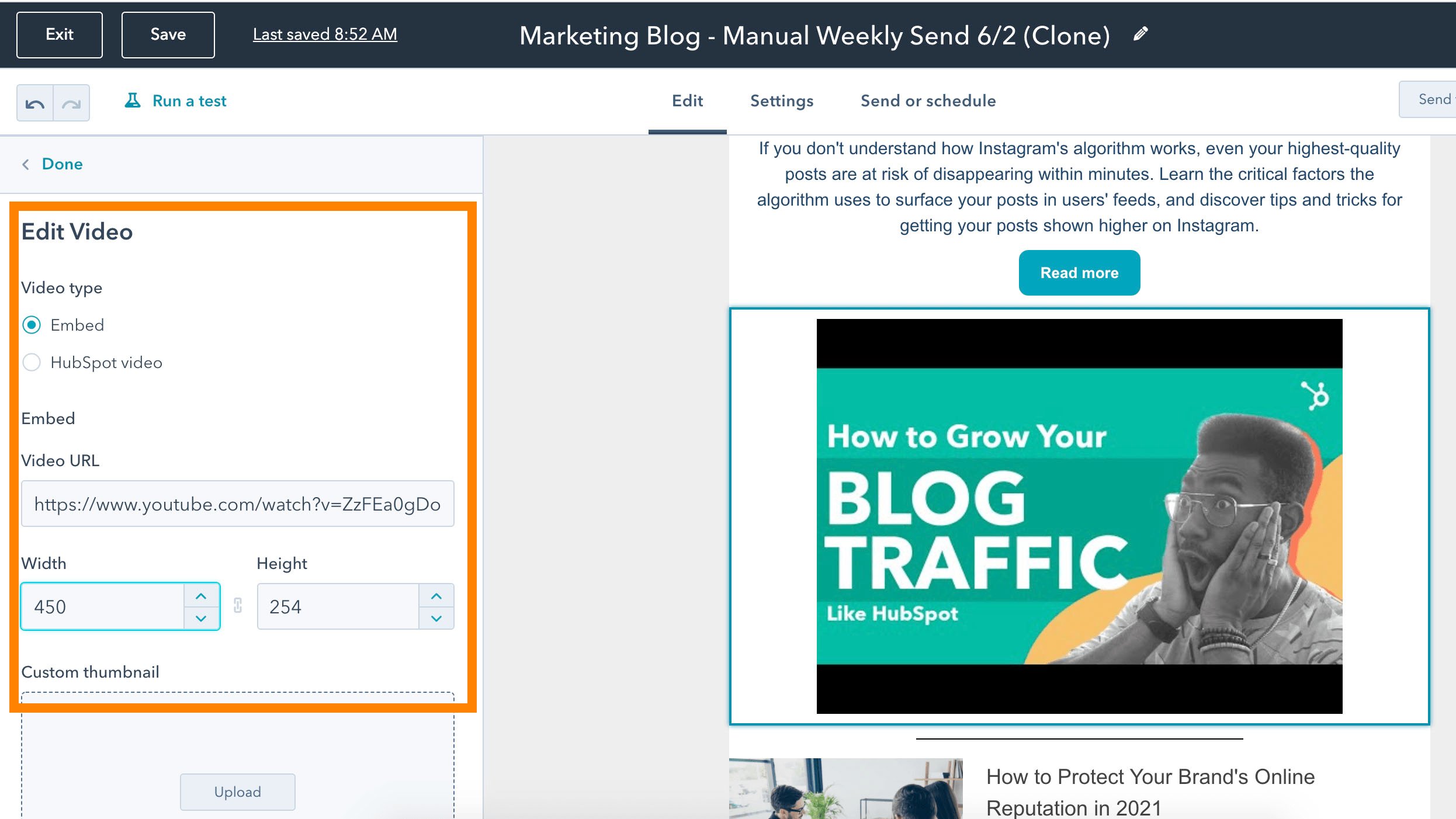Image resolution: width=1456 pixels, height=819 pixels.
Task: Click the Width downward stepper arrow
Action: click(200, 618)
